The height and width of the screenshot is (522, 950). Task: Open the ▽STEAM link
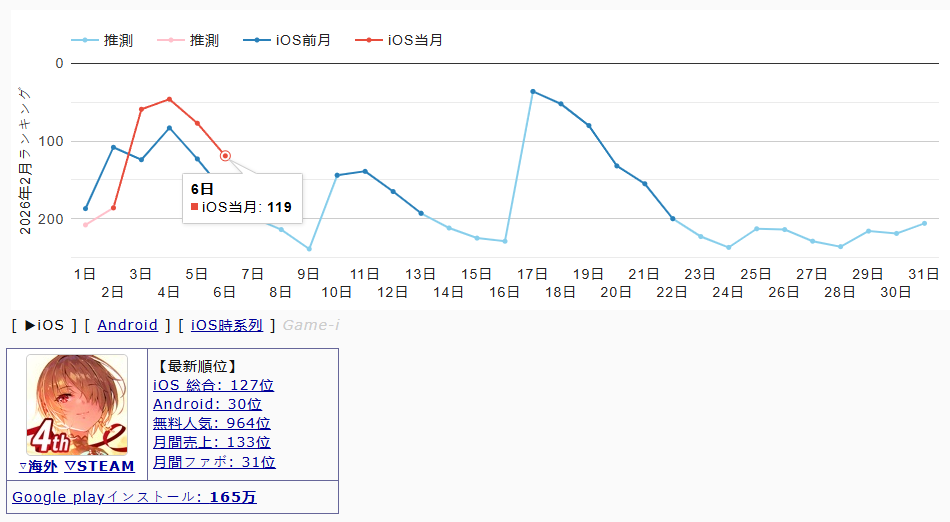tap(99, 466)
